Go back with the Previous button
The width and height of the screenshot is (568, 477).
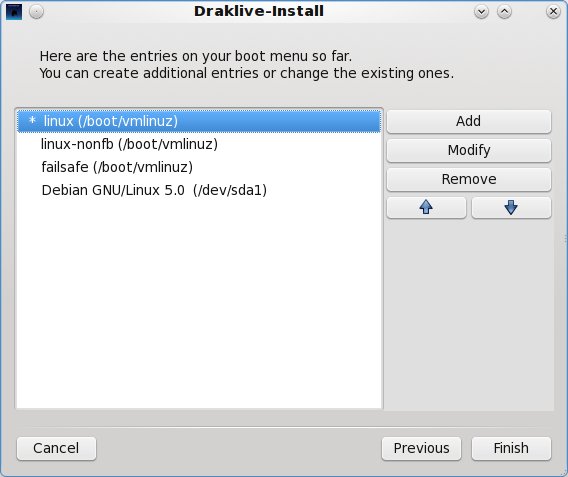(x=421, y=448)
